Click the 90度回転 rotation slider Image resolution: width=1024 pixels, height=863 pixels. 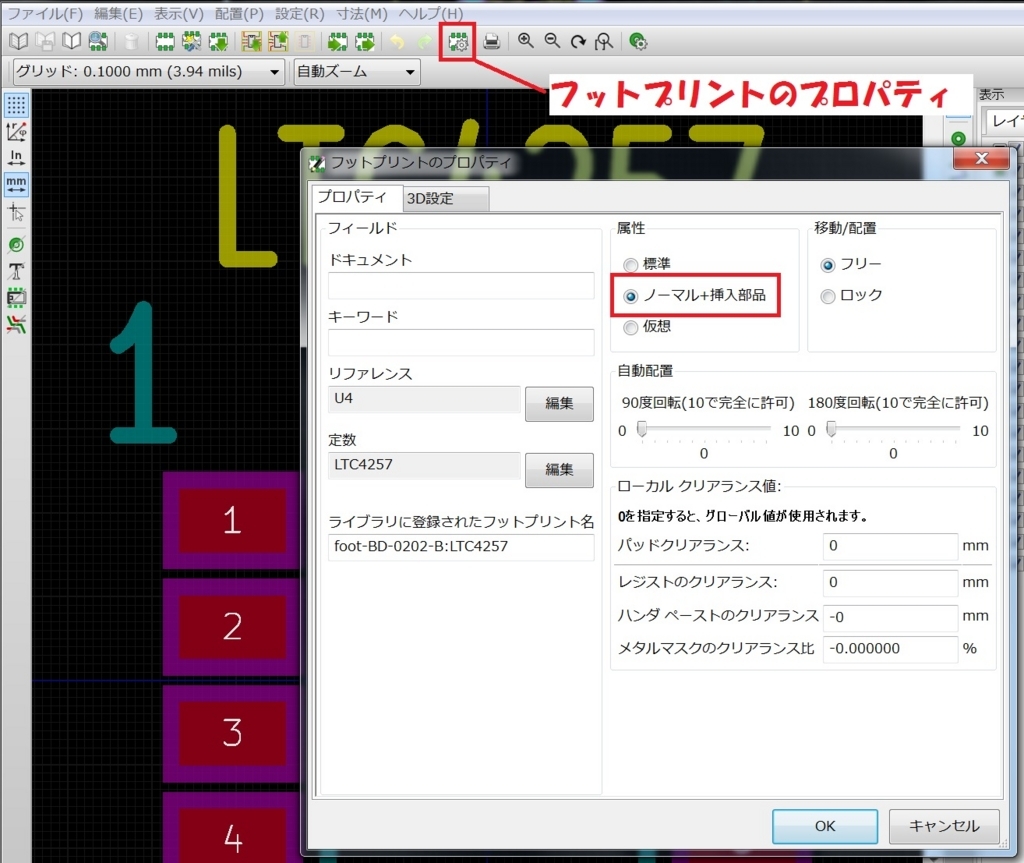coord(706,430)
